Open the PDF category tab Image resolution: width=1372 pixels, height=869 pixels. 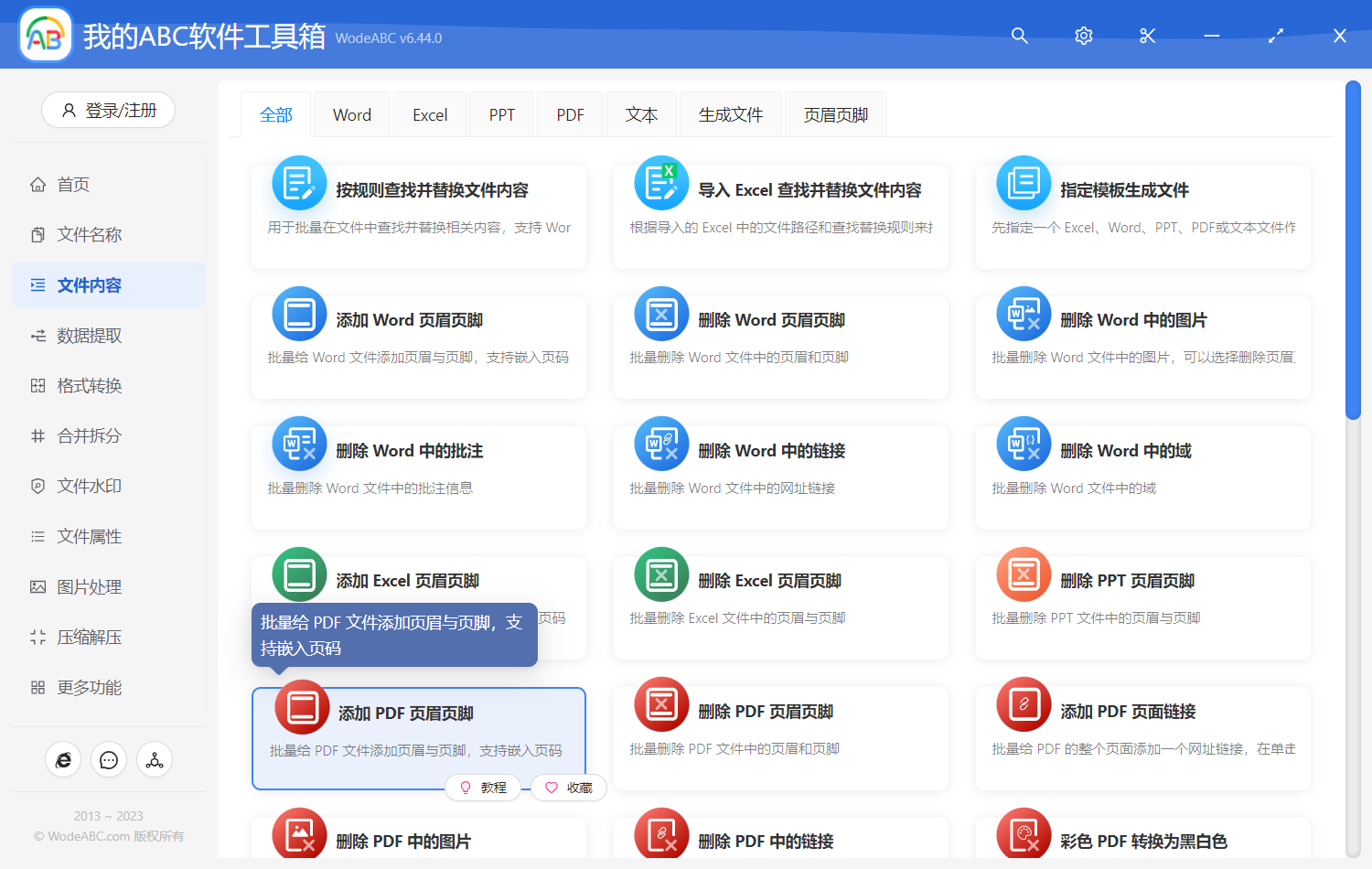click(570, 115)
